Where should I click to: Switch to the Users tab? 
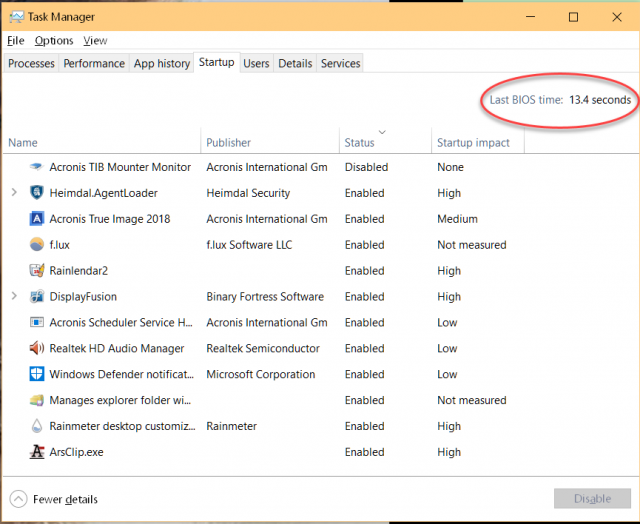tap(256, 63)
